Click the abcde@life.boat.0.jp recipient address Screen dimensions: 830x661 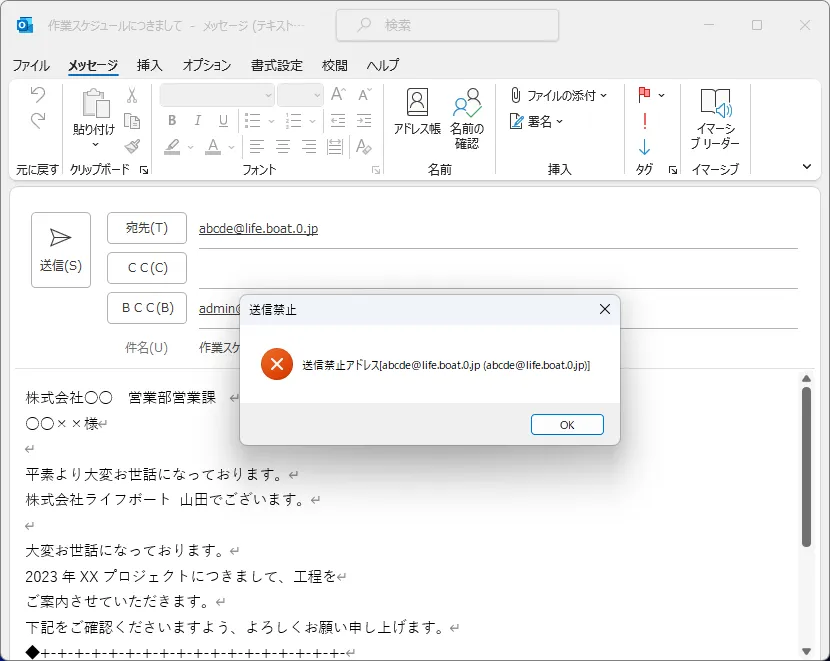pyautogui.click(x=258, y=228)
